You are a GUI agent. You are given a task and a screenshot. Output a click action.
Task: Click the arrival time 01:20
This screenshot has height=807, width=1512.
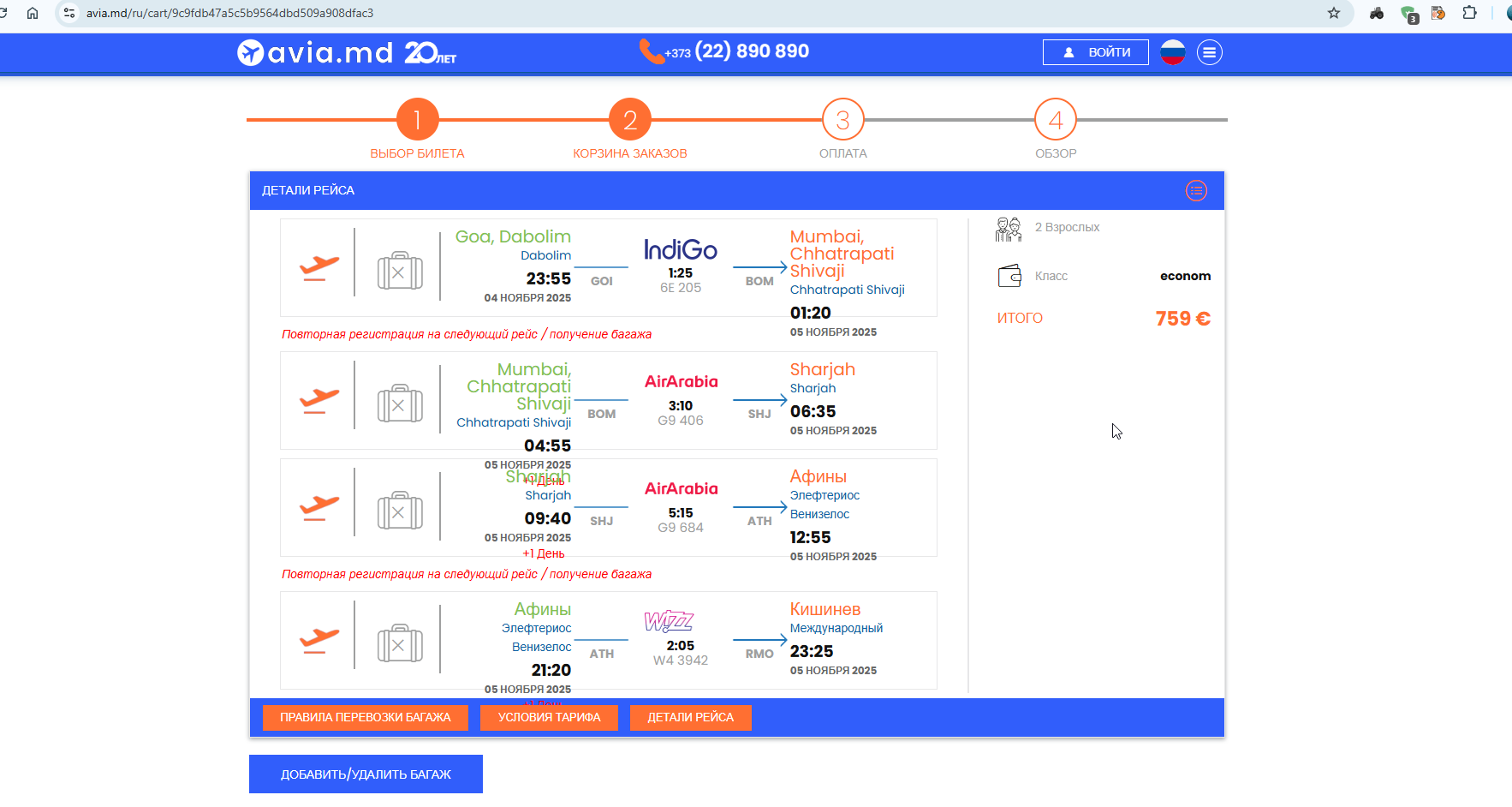(811, 313)
